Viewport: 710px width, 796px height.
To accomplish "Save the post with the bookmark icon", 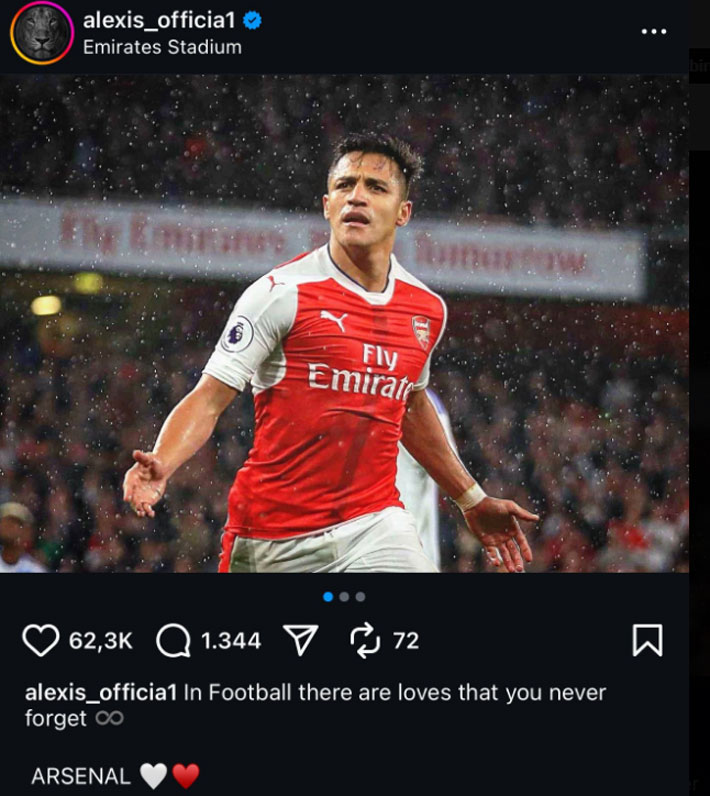I will 648,640.
